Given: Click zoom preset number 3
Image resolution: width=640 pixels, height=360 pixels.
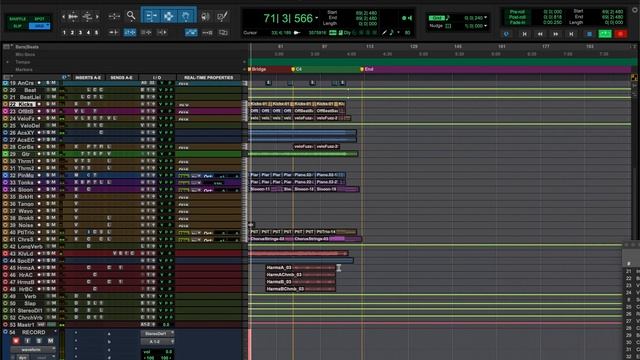Looking at the screenshot, I should pos(80,32).
